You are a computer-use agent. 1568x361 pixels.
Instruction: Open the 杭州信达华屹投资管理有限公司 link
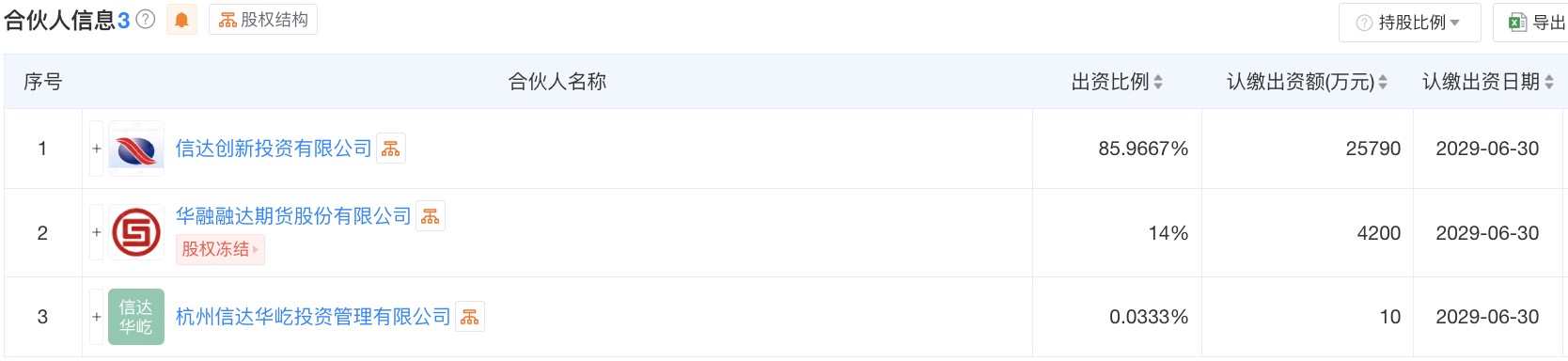(313, 317)
